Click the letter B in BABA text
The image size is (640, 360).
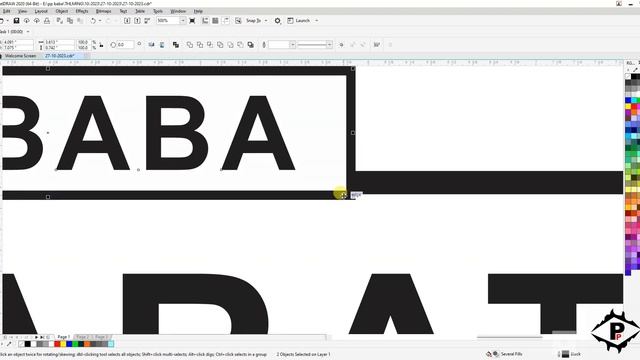click(176, 133)
